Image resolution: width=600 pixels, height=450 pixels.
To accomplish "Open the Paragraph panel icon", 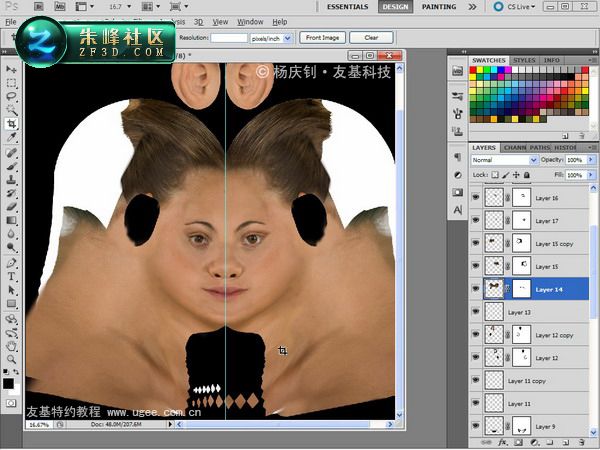I will tap(458, 157).
